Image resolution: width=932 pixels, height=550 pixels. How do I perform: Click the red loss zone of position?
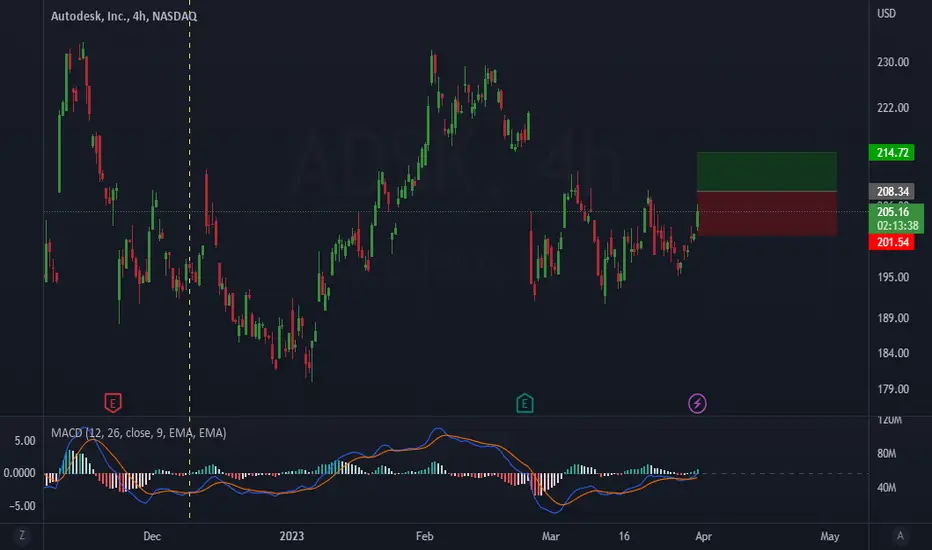(x=767, y=213)
